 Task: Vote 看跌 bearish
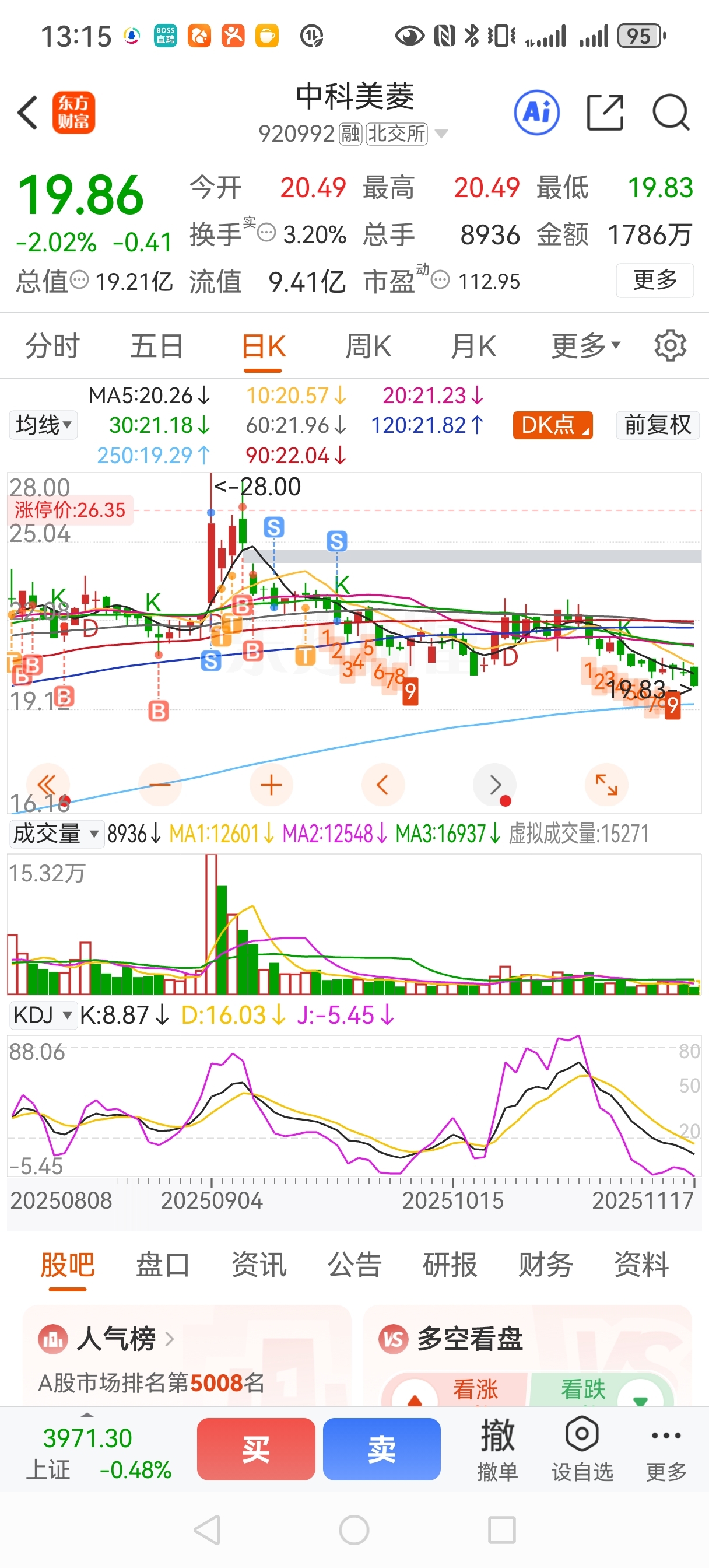[x=583, y=1389]
